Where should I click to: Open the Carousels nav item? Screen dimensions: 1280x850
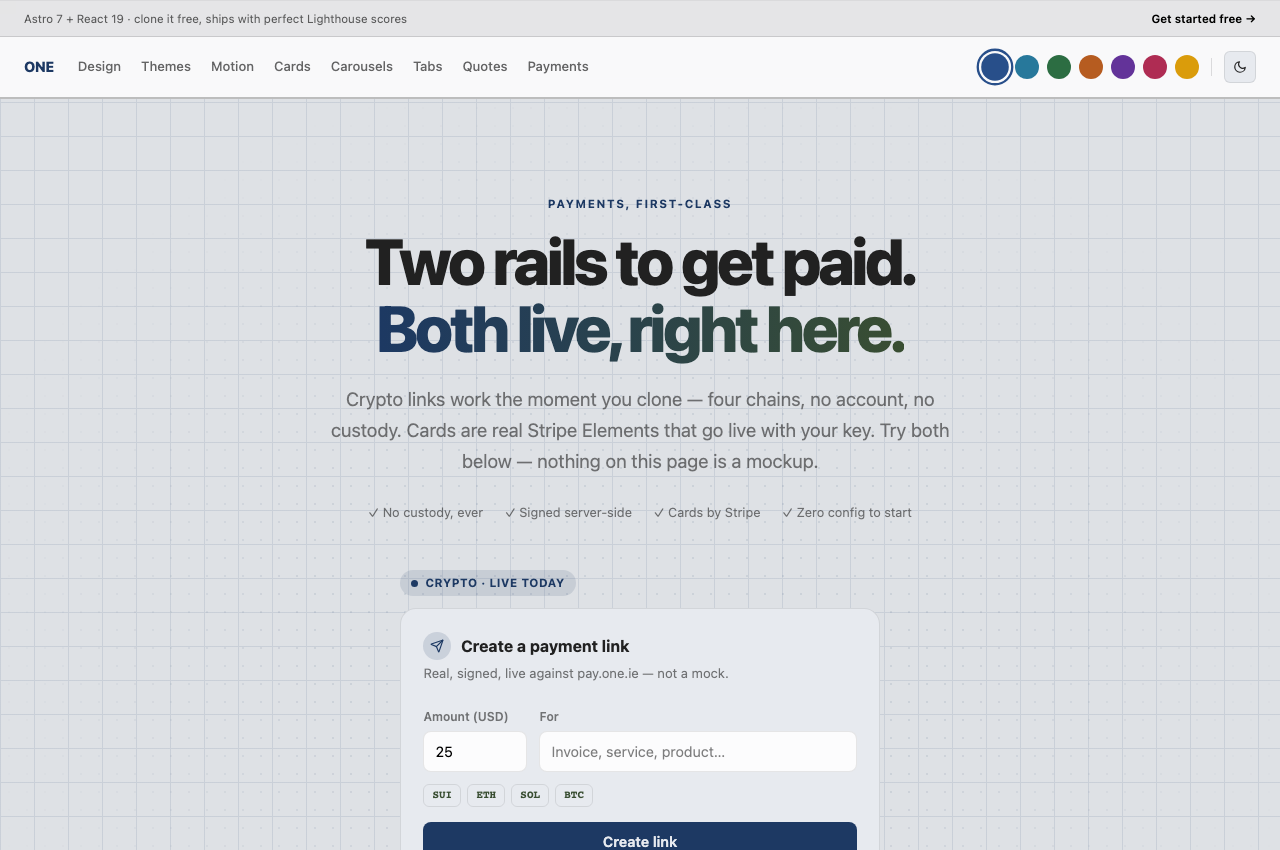click(362, 67)
